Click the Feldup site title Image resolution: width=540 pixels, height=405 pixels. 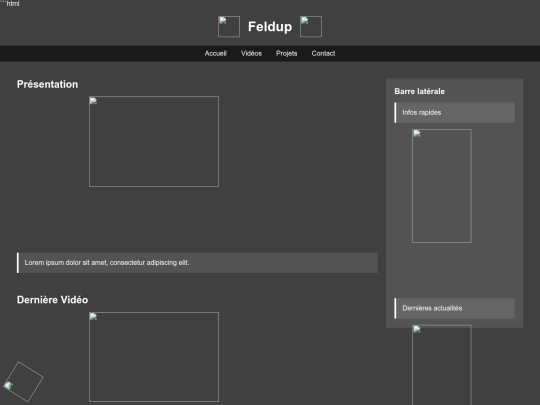[x=270, y=27]
